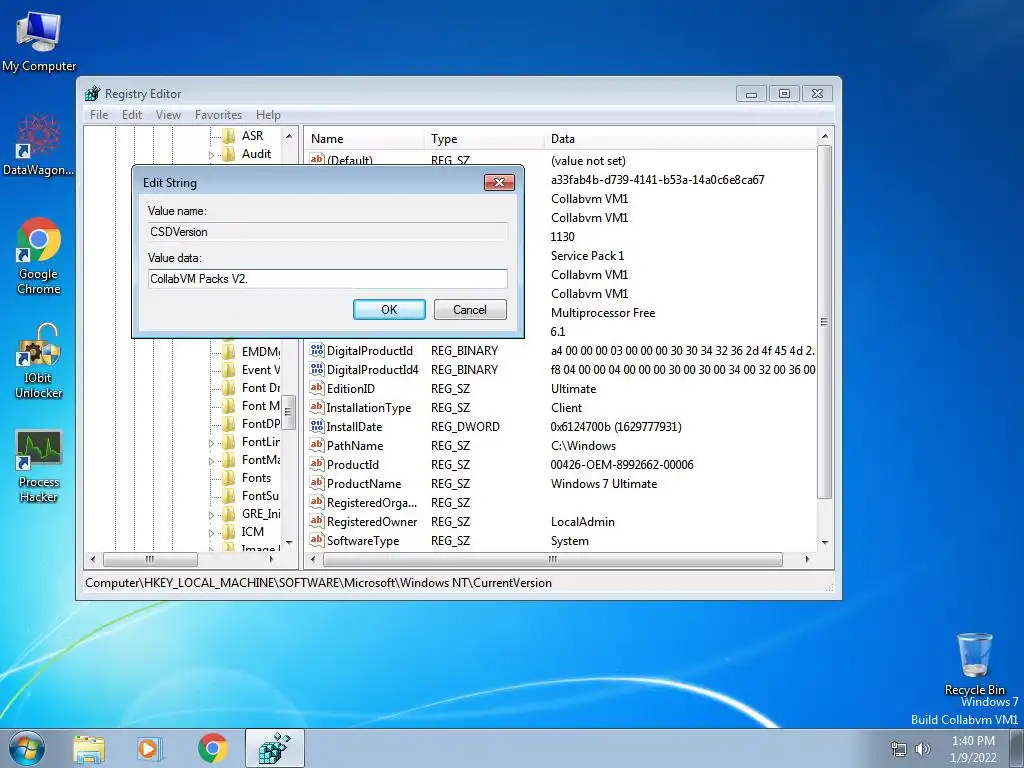Click the tree pane horizontal scrollbar thumb

150,560
